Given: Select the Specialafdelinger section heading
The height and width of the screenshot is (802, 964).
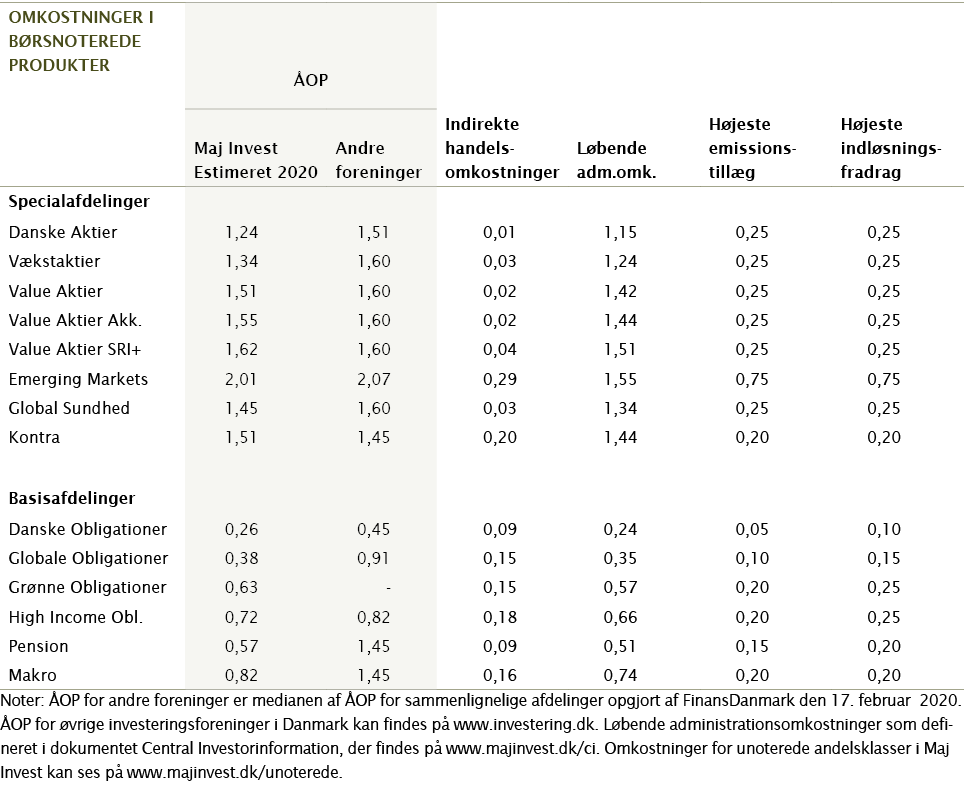Looking at the screenshot, I should (79, 201).
